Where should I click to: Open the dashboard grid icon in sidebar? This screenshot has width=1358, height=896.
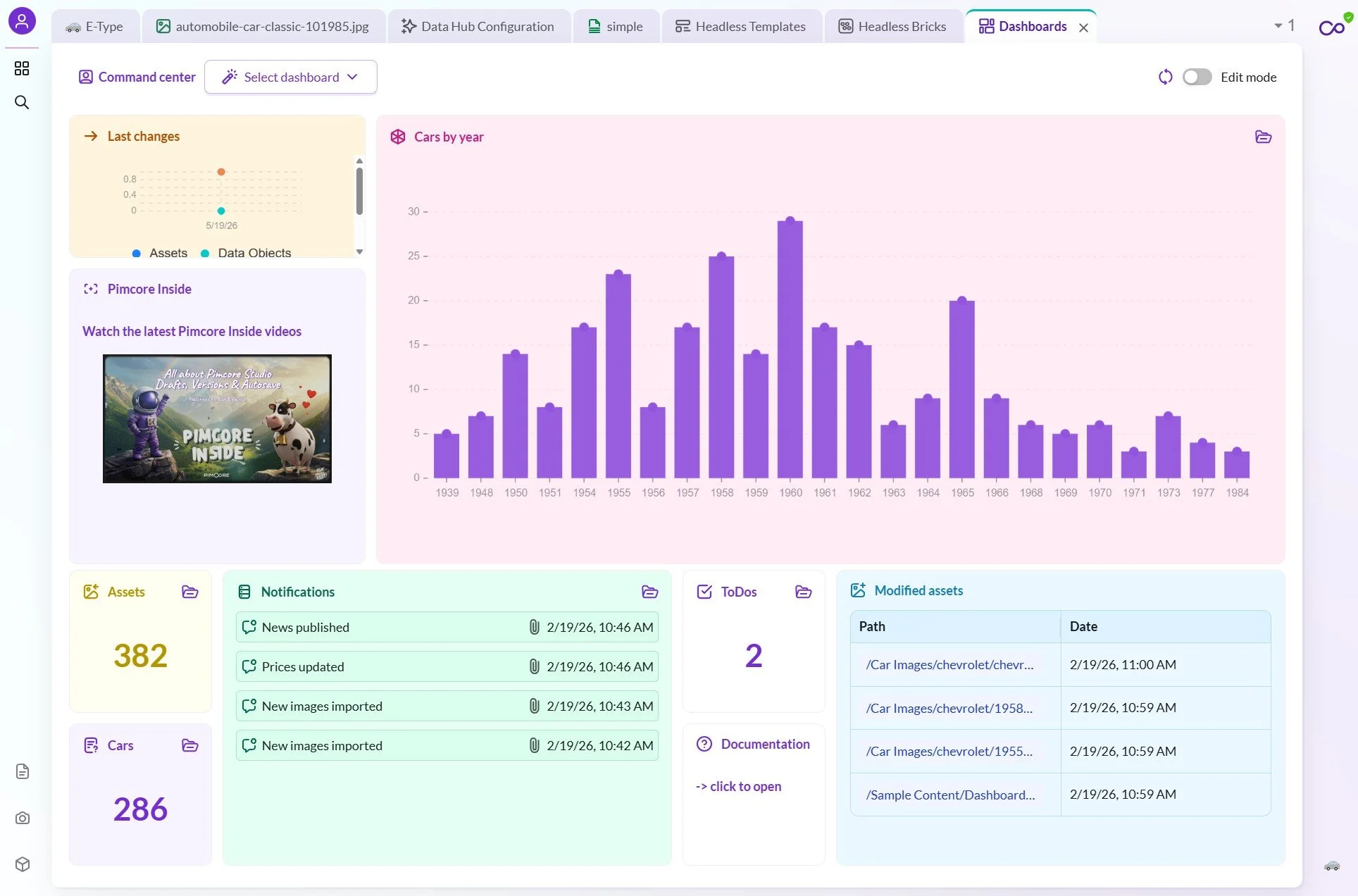pyautogui.click(x=22, y=68)
